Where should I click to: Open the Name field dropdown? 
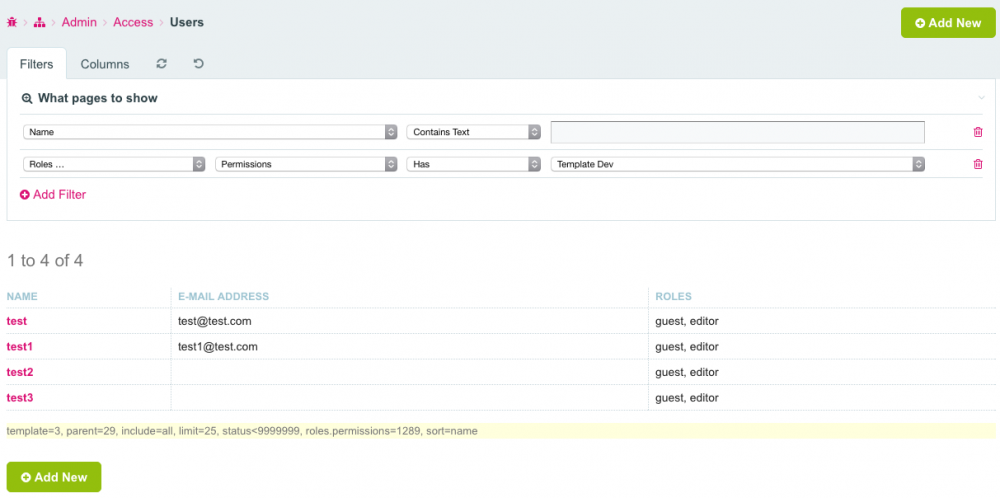pos(210,132)
